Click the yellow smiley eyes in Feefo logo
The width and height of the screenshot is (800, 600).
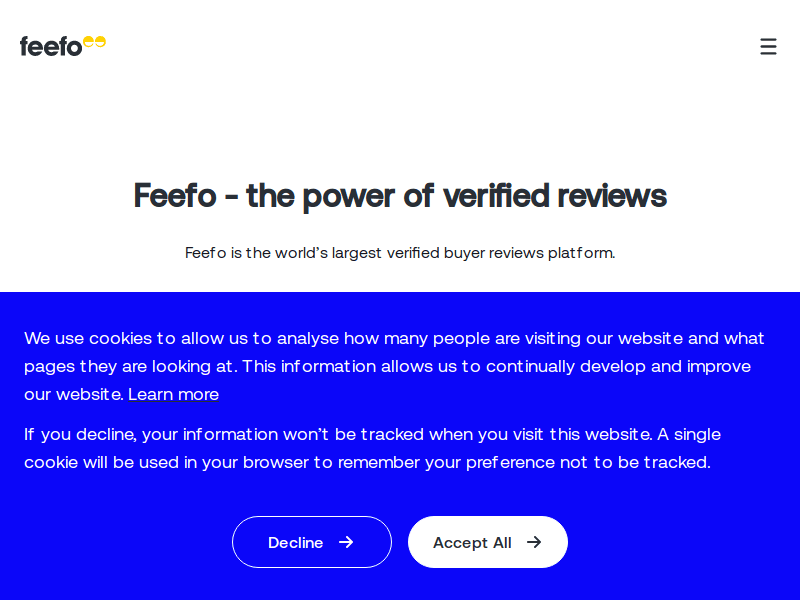(92, 40)
